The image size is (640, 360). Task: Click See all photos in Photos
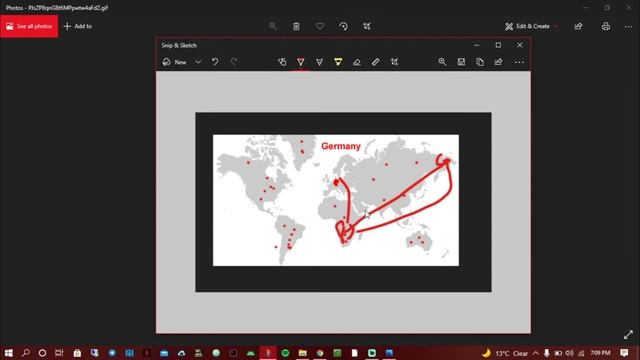pos(29,26)
